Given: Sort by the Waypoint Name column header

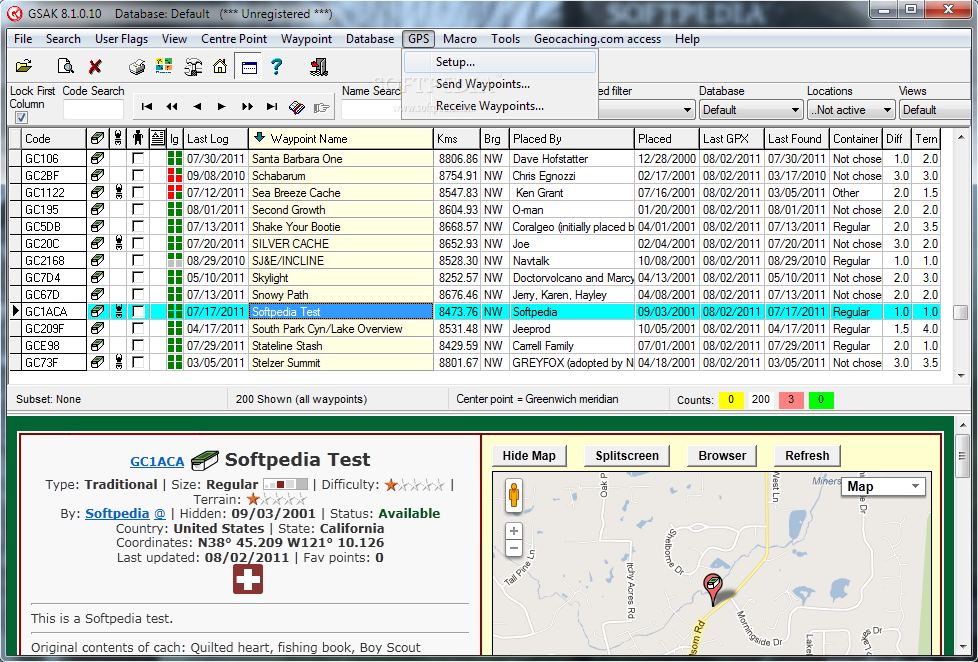Looking at the screenshot, I should (x=341, y=139).
